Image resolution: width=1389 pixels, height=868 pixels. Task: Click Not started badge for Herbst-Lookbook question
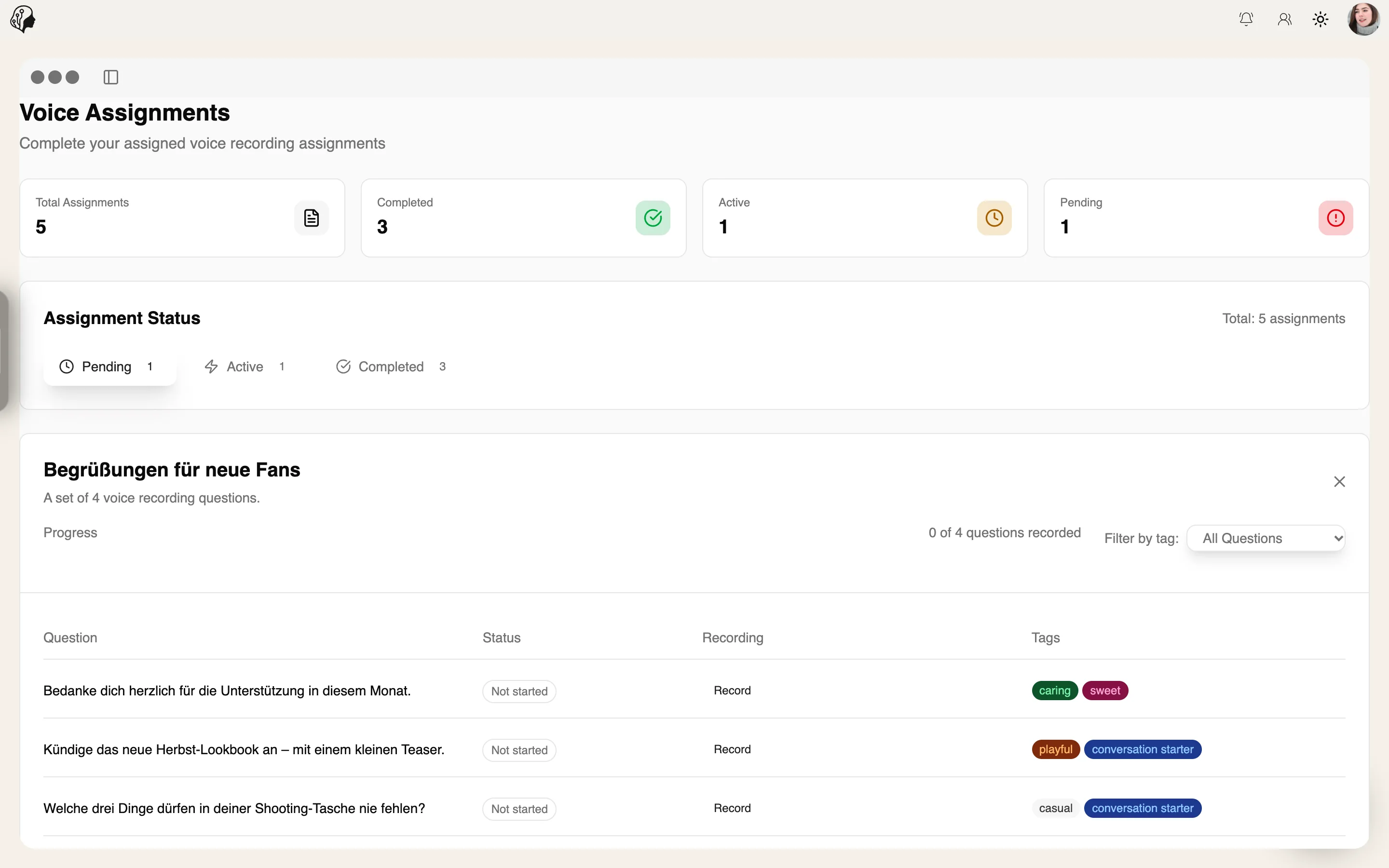pos(519,750)
